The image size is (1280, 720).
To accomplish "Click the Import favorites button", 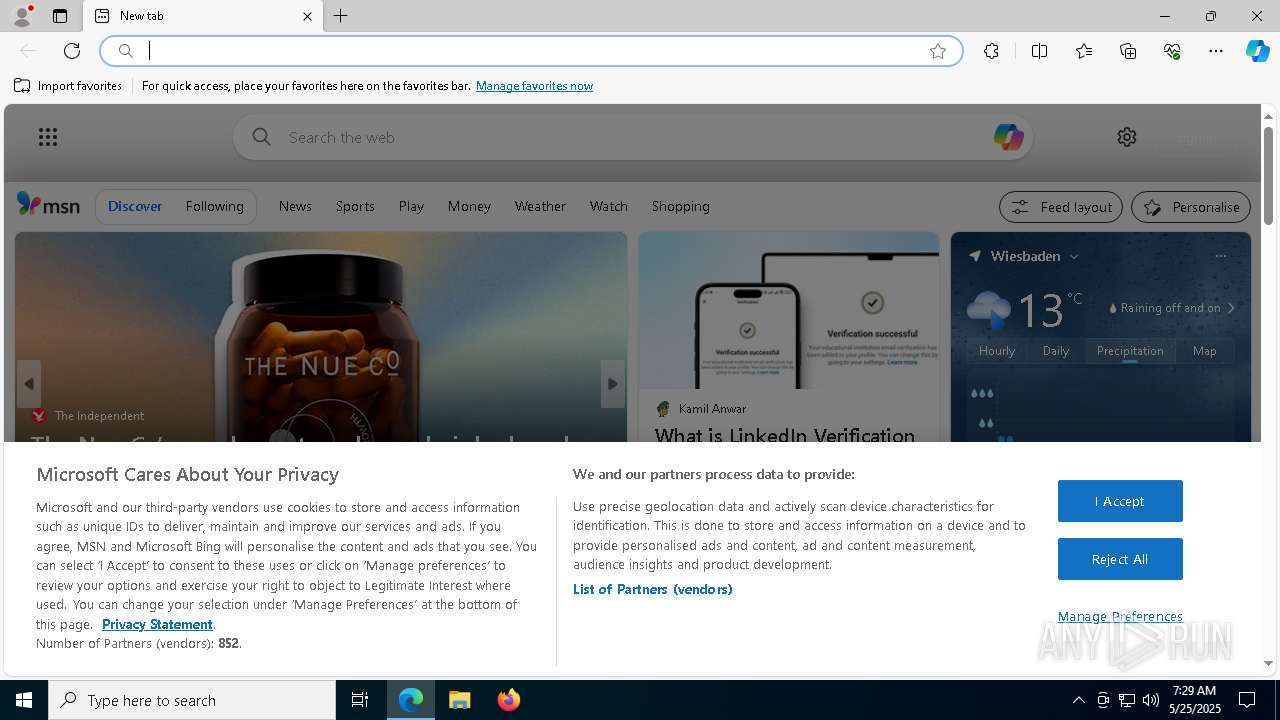I will click(68, 86).
